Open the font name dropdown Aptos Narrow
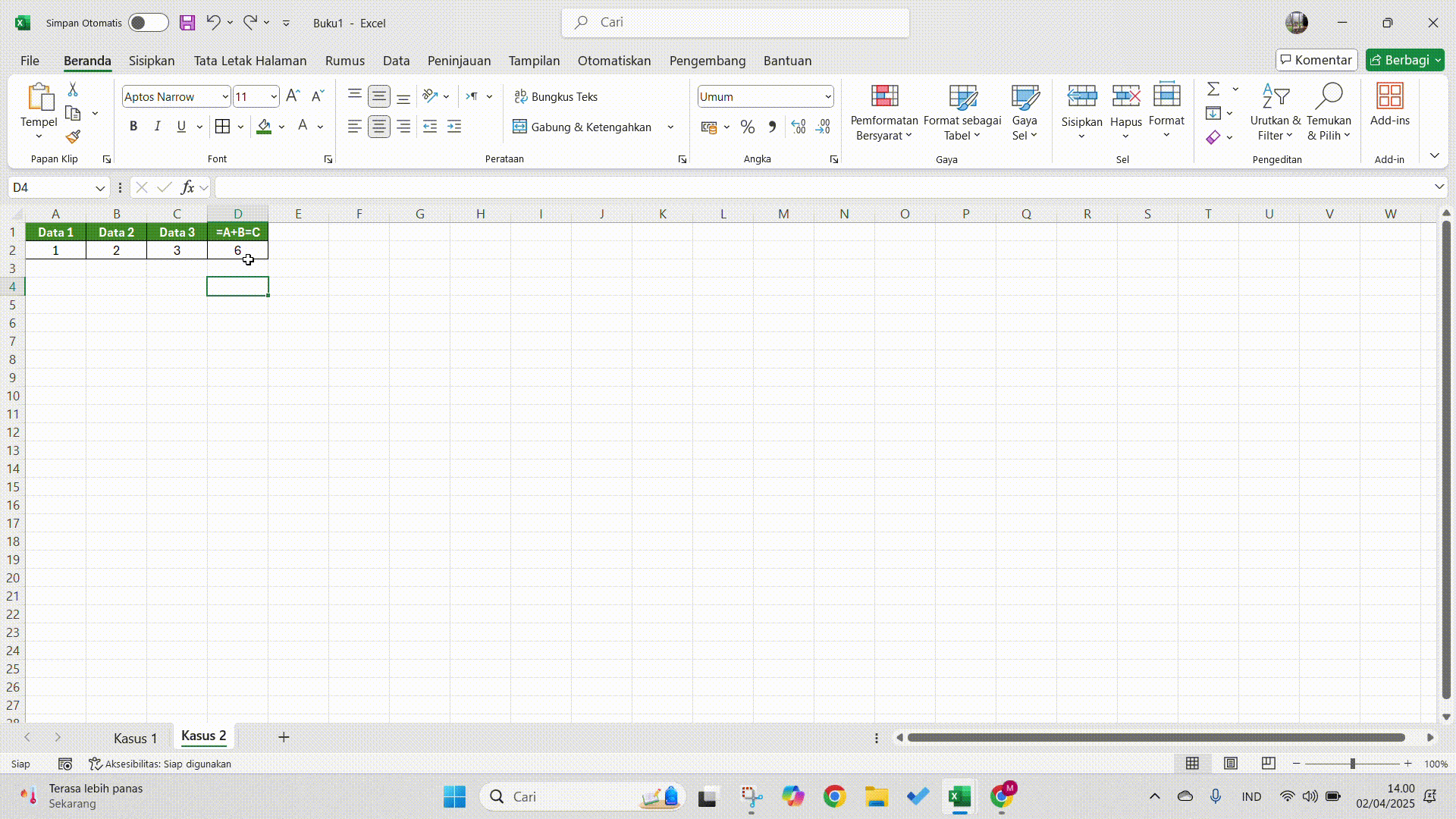The height and width of the screenshot is (819, 1456). pyautogui.click(x=225, y=97)
